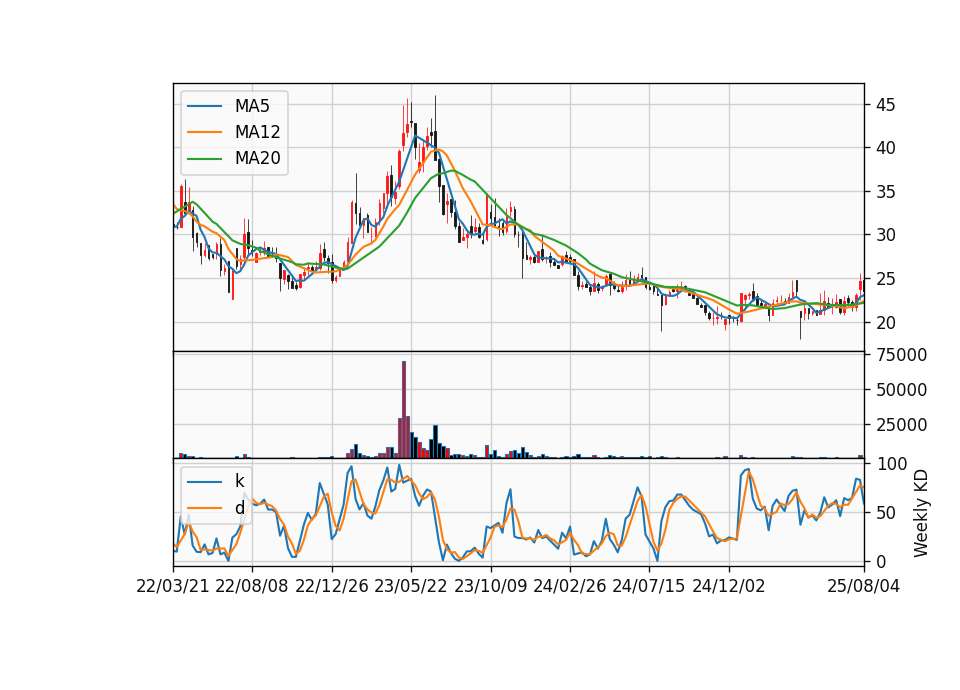Click the blue k line legend sample
Image resolution: width=960 pixels, height=690 pixels.
pos(204,481)
